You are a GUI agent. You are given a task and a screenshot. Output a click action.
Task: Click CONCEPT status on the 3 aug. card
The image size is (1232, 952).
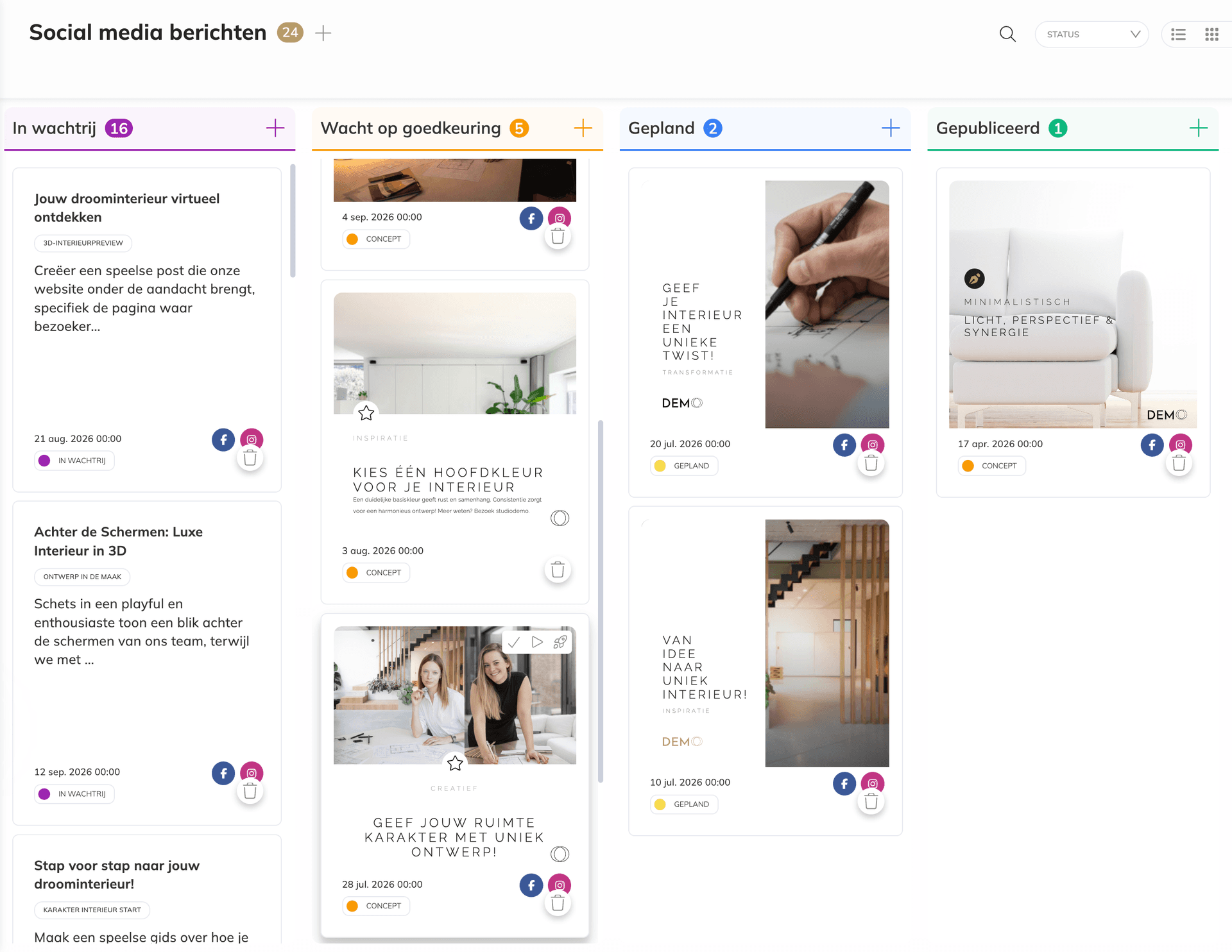pos(376,573)
